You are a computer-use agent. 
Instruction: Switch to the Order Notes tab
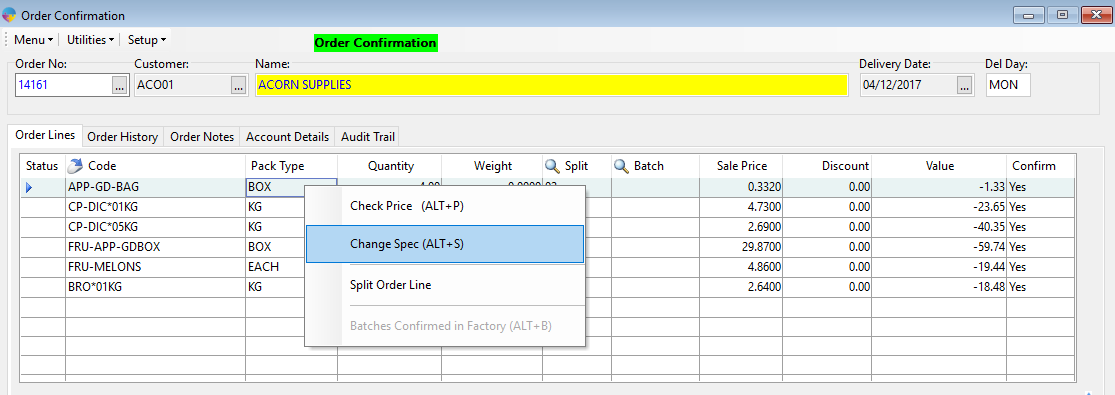[202, 137]
